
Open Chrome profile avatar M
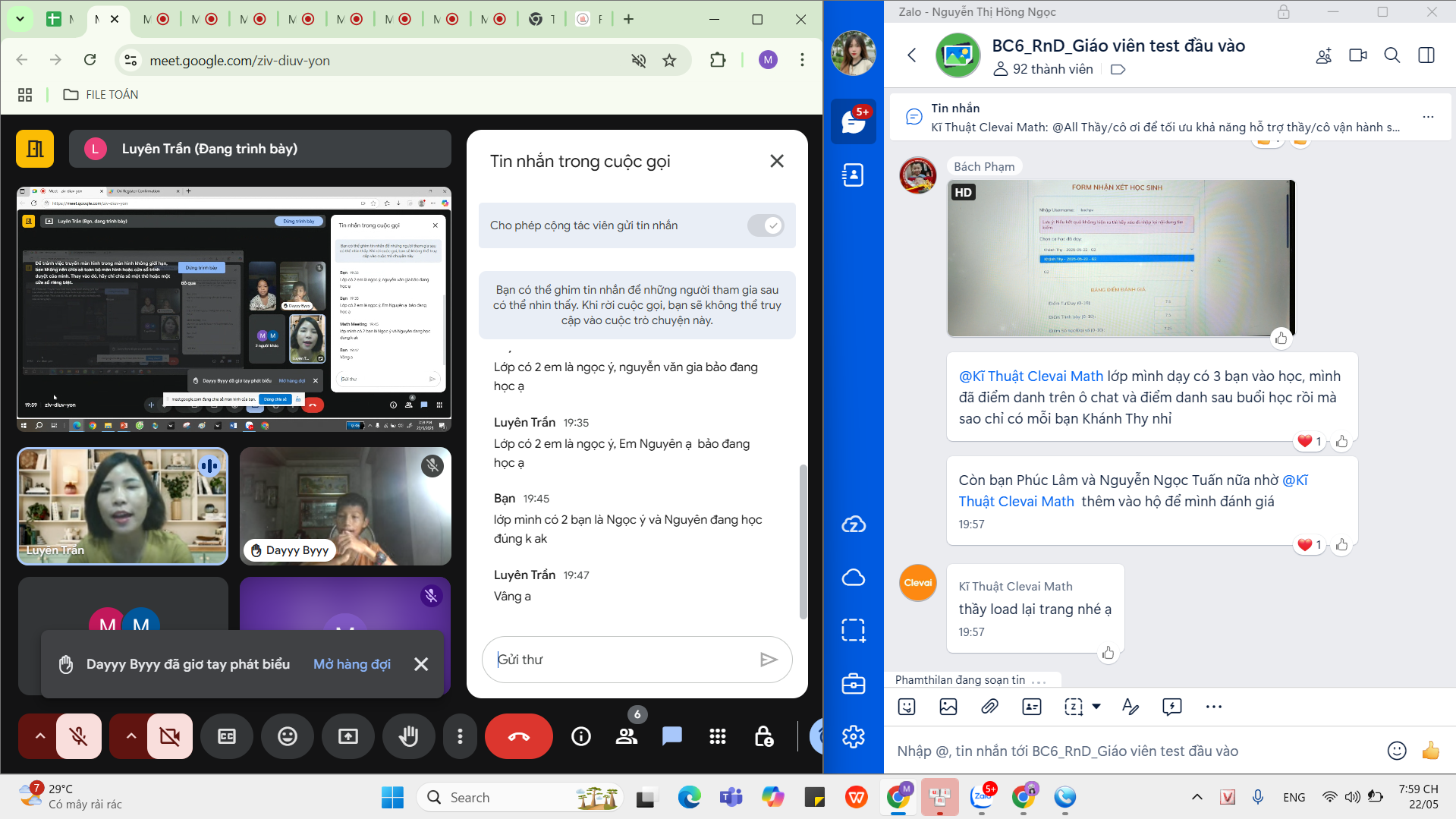(768, 60)
